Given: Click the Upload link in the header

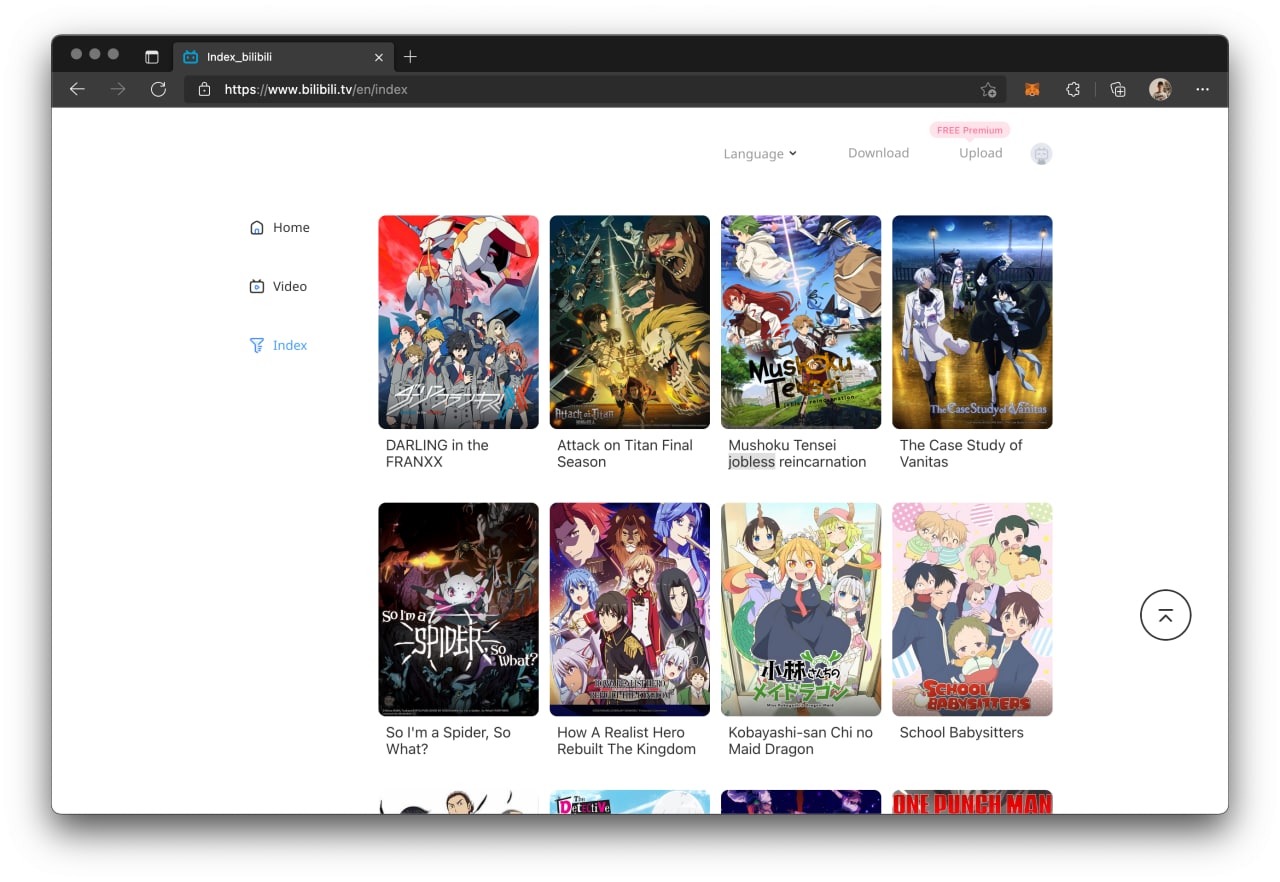Looking at the screenshot, I should pos(980,153).
